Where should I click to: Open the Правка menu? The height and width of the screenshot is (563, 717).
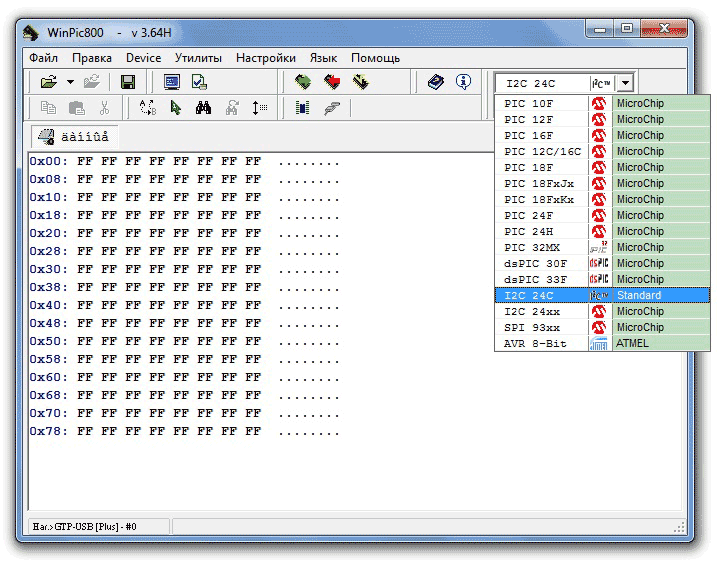click(92, 58)
